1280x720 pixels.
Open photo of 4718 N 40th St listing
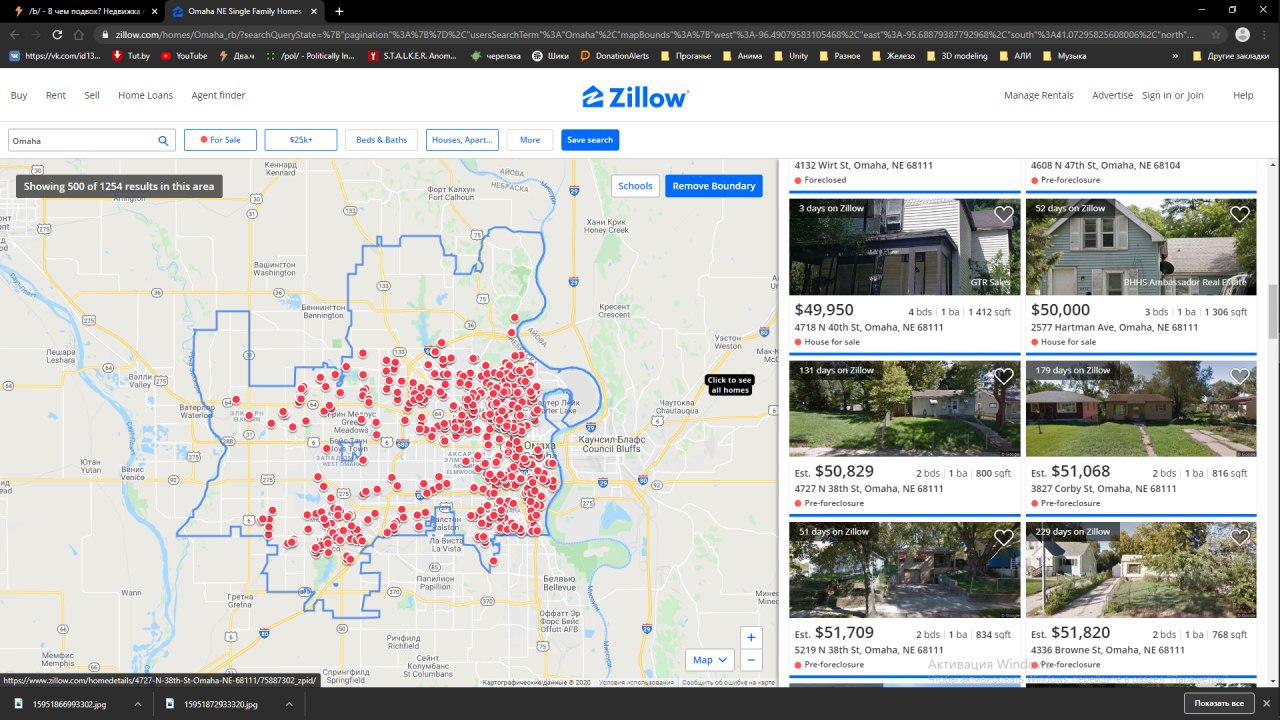[x=905, y=246]
